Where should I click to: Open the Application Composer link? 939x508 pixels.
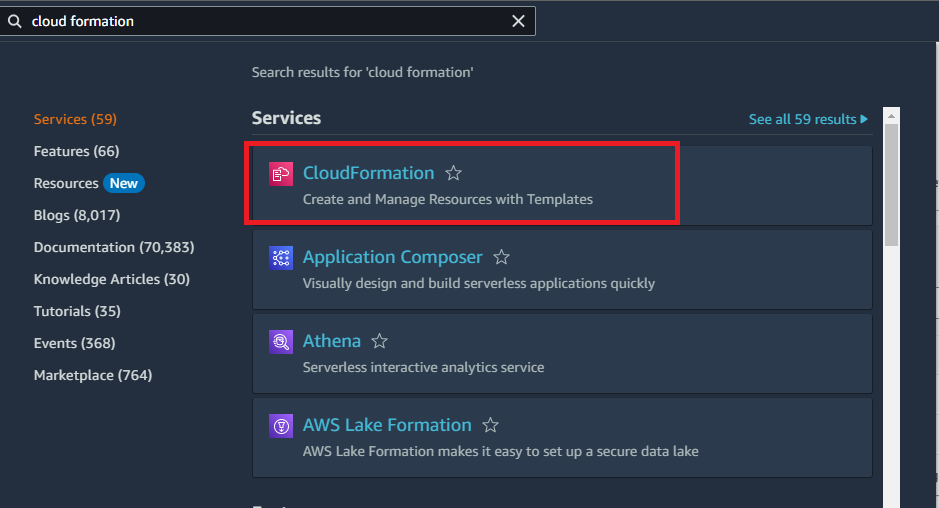pyautogui.click(x=392, y=257)
